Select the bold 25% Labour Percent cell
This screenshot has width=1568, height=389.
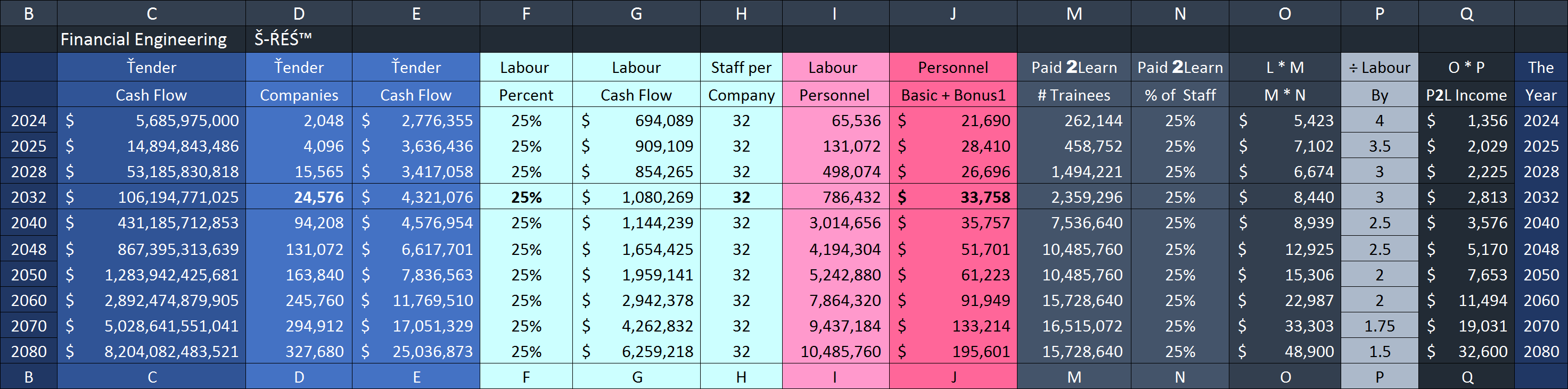click(x=526, y=197)
